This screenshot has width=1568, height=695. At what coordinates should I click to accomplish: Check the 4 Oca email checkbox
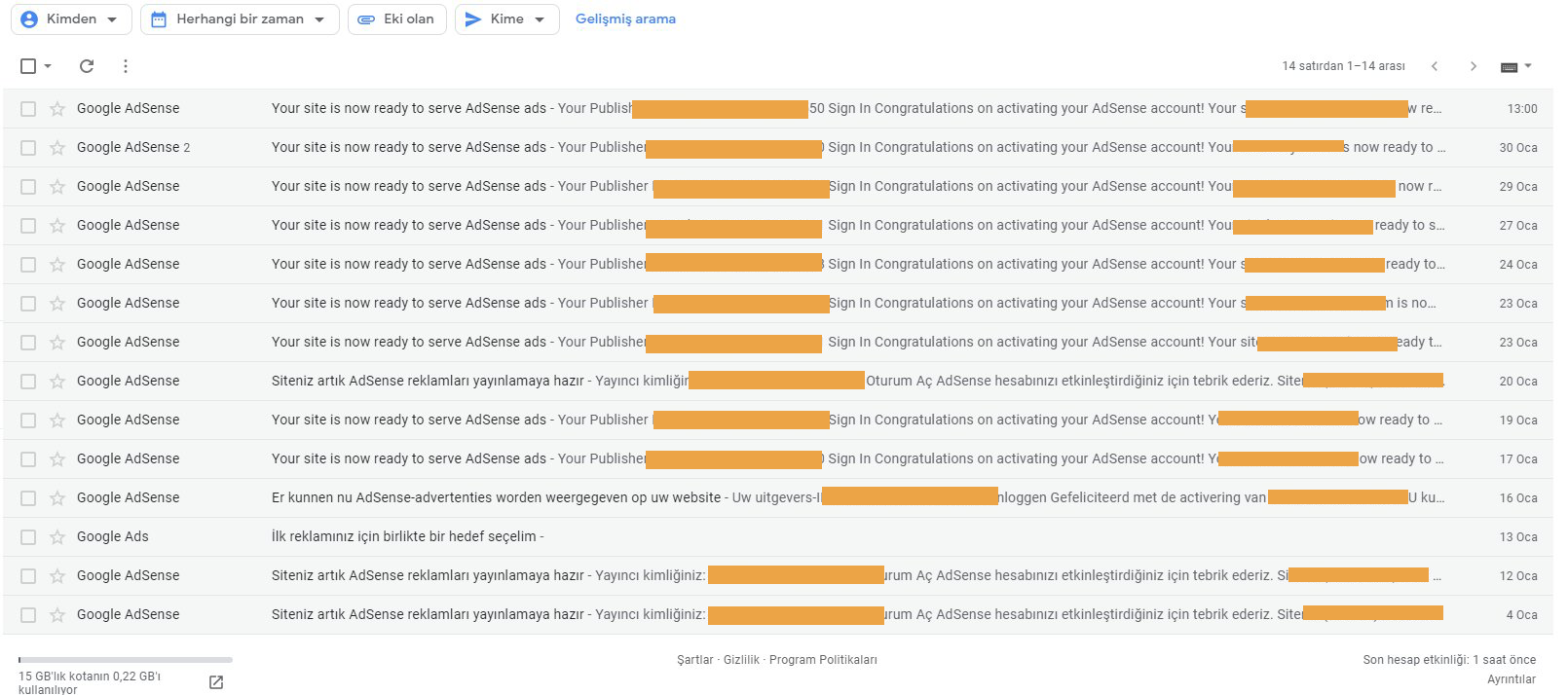pos(28,615)
